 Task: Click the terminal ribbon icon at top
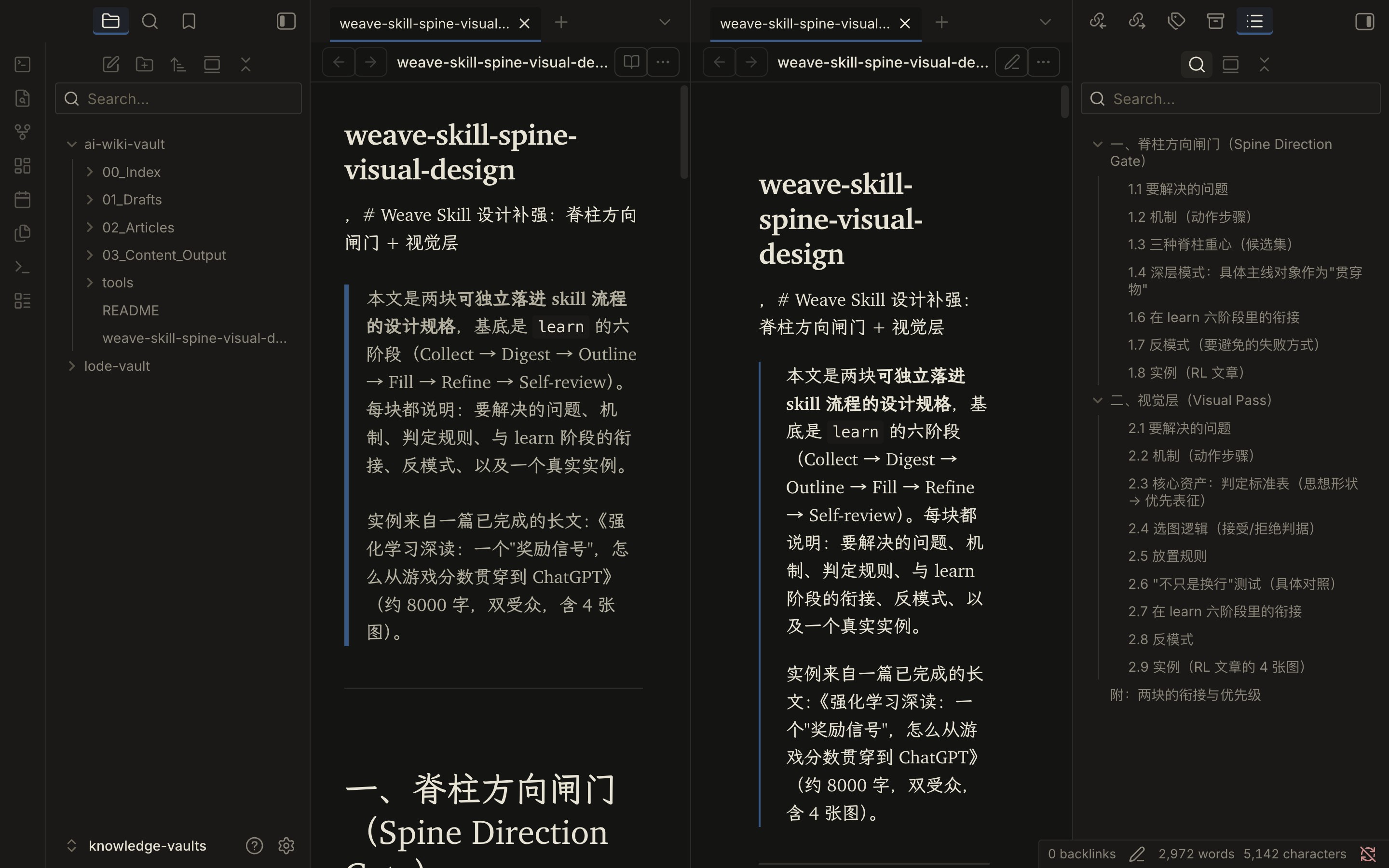point(22,64)
